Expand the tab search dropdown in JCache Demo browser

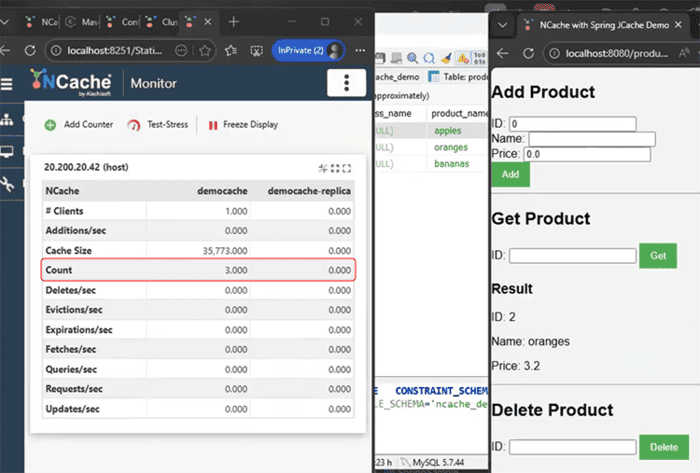click(503, 25)
